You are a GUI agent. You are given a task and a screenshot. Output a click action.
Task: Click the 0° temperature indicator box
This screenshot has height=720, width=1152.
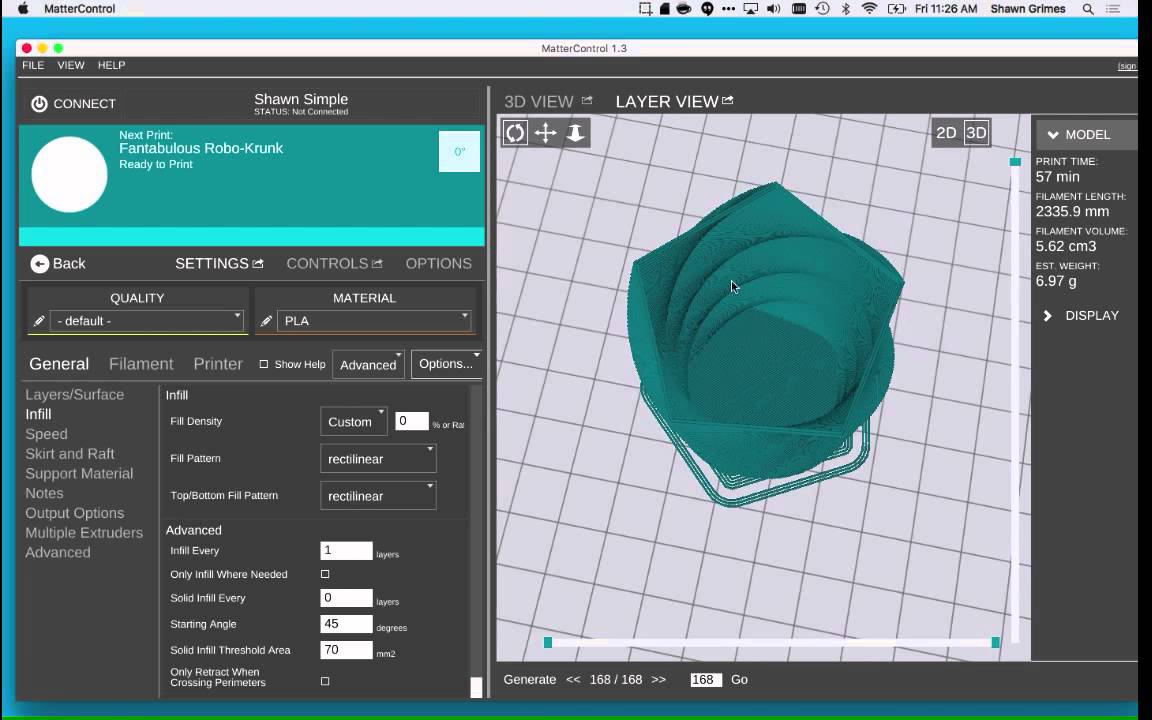[459, 151]
